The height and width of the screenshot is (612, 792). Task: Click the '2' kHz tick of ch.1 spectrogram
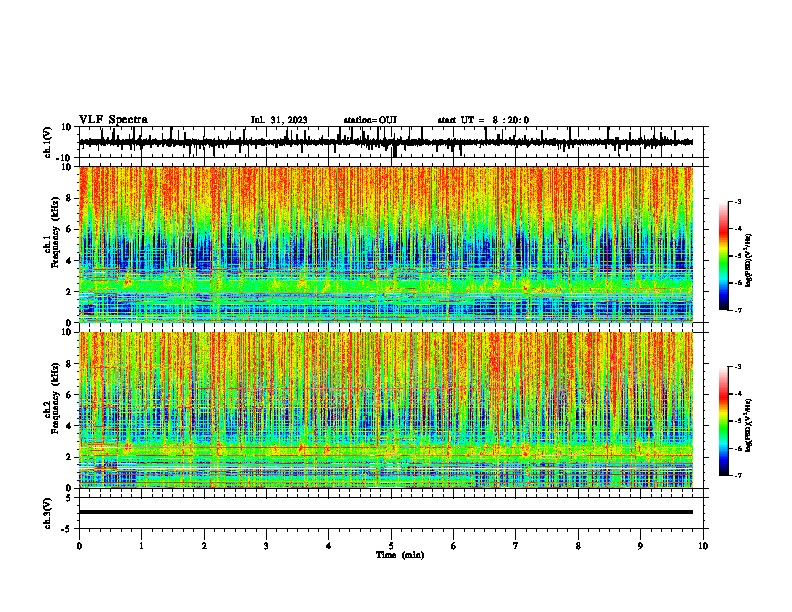[x=70, y=292]
